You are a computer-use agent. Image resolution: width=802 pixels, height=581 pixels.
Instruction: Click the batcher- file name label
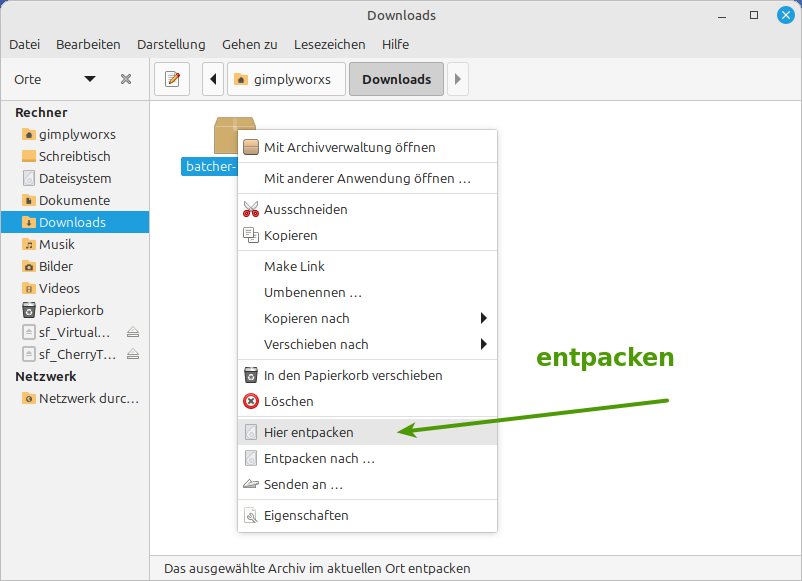pos(210,167)
